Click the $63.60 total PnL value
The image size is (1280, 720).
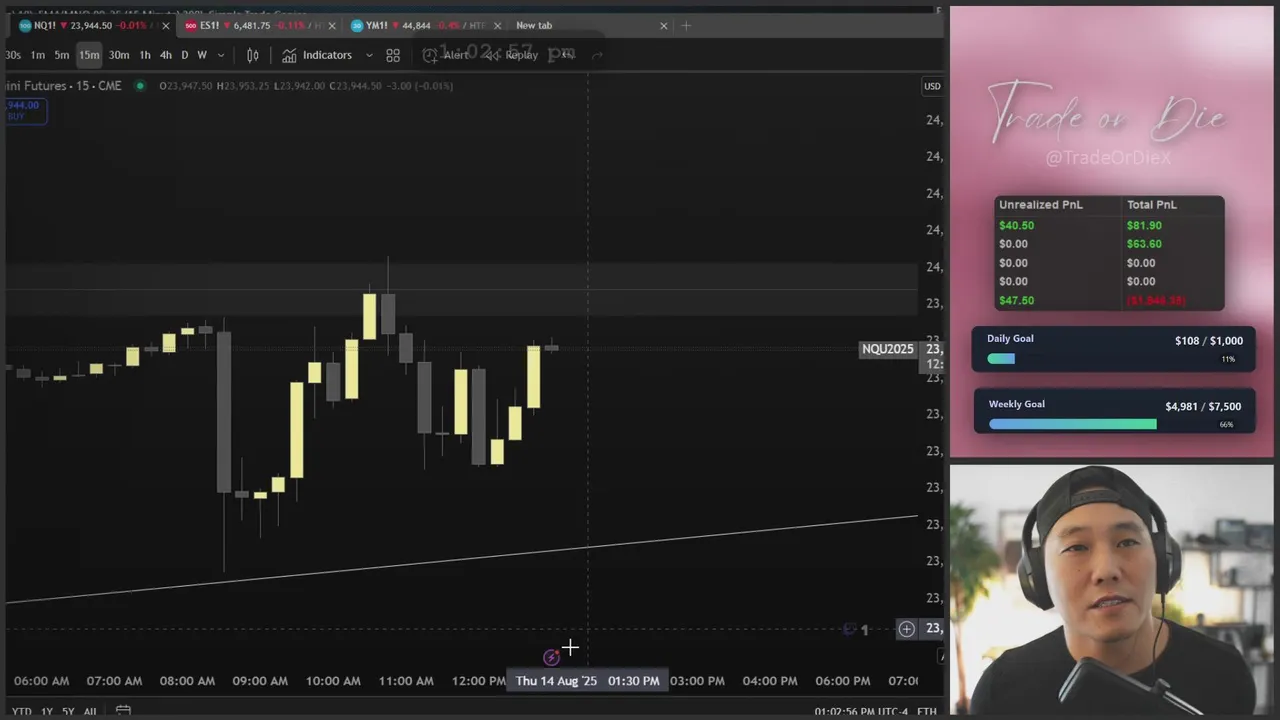coord(1144,244)
